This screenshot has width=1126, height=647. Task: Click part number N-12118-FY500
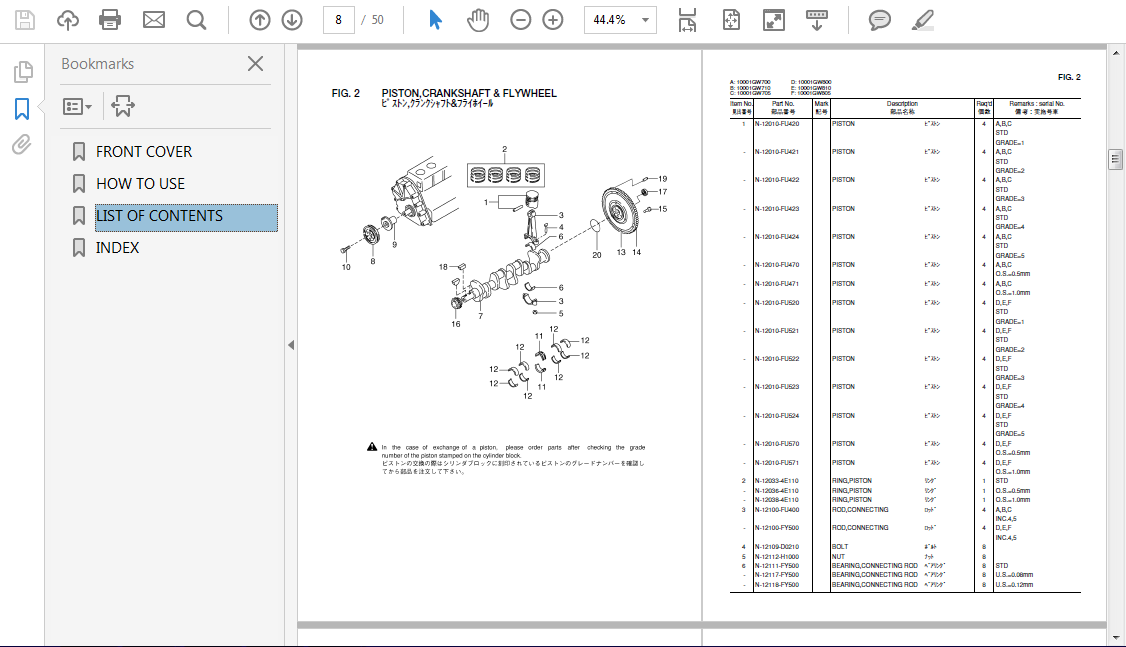pyautogui.click(x=777, y=585)
